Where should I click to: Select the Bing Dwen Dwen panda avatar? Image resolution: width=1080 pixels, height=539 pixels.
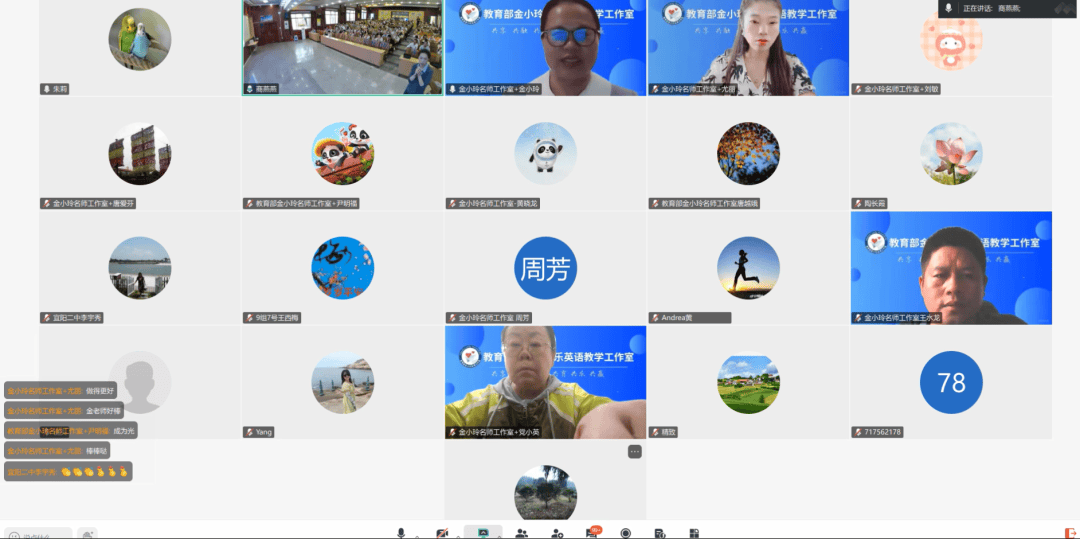[x=546, y=154]
